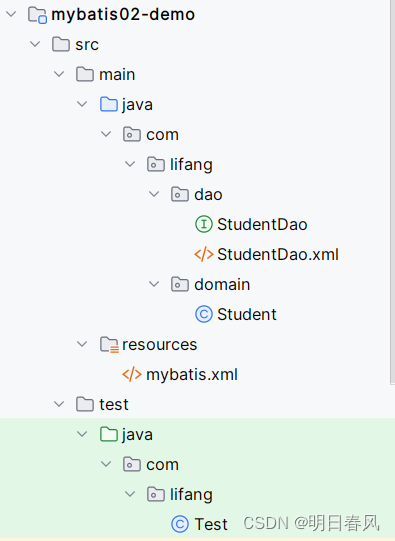The image size is (395, 541).
Task: Select the main folder label
Action: pyautogui.click(x=117, y=75)
